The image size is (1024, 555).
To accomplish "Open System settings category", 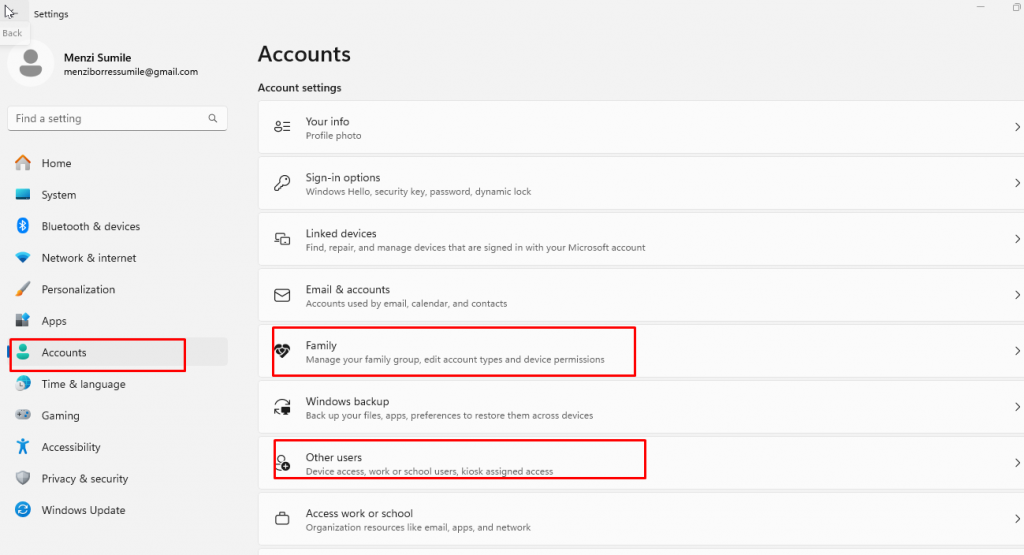I will click(x=59, y=195).
